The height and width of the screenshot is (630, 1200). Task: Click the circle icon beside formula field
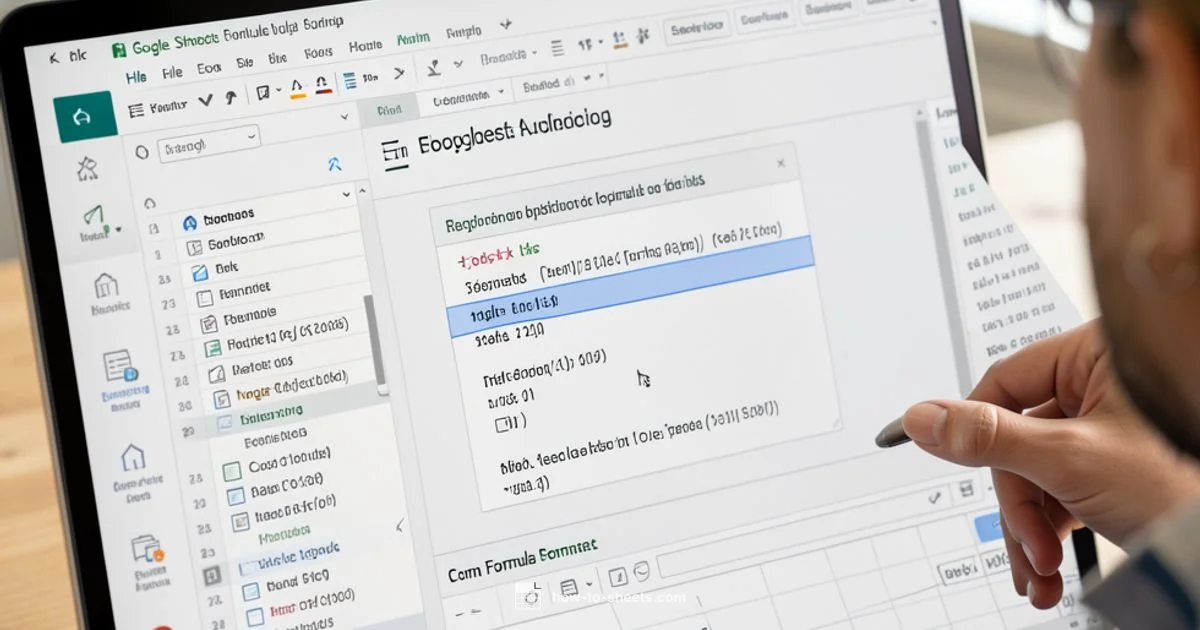[641, 571]
